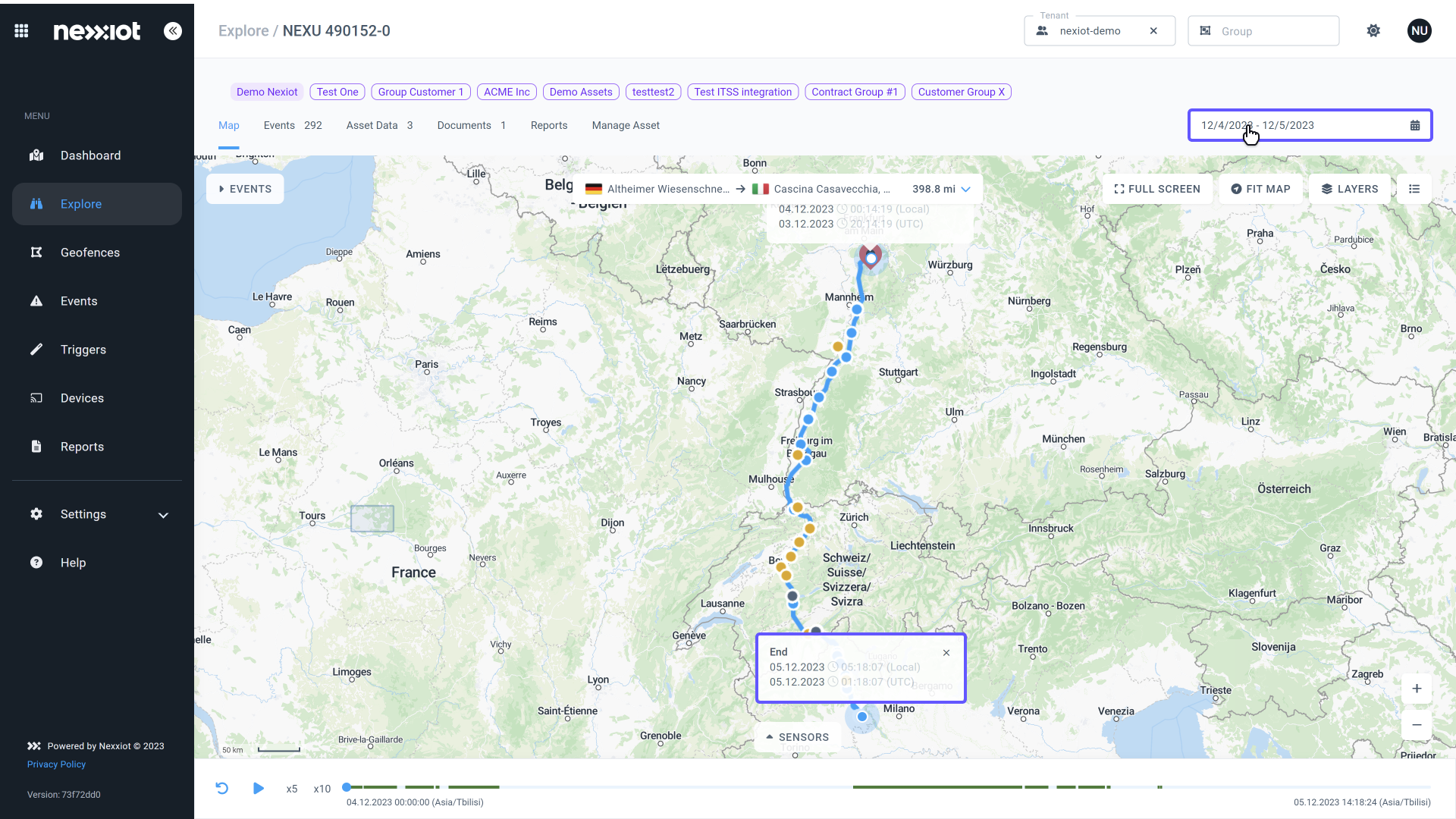Image resolution: width=1456 pixels, height=819 pixels.
Task: Click the FIT MAP button
Action: [1260, 189]
